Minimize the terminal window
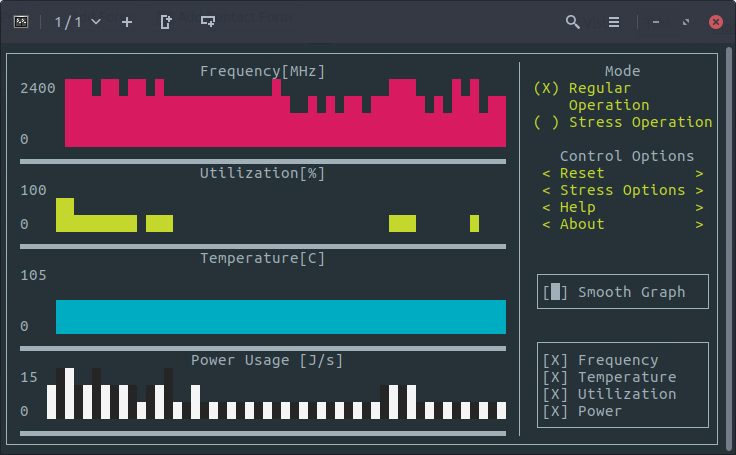This screenshot has height=455, width=736. coord(656,21)
